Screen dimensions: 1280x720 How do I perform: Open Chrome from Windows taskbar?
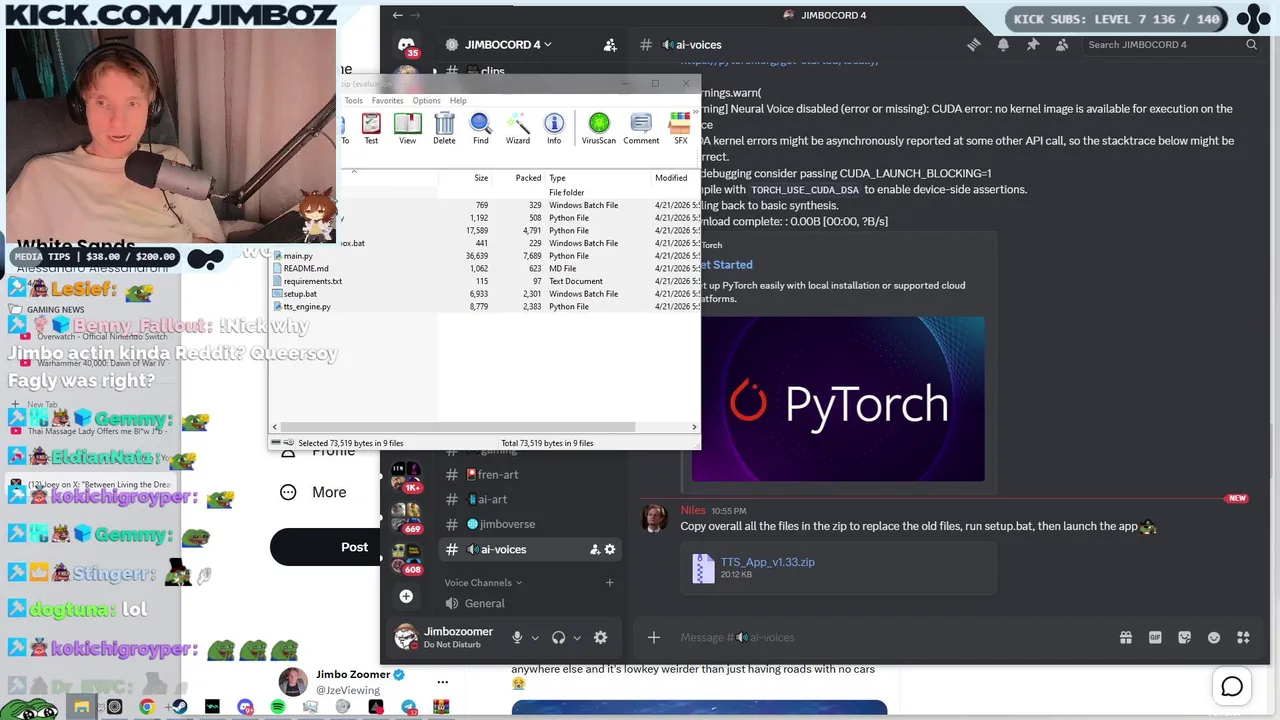[147, 707]
